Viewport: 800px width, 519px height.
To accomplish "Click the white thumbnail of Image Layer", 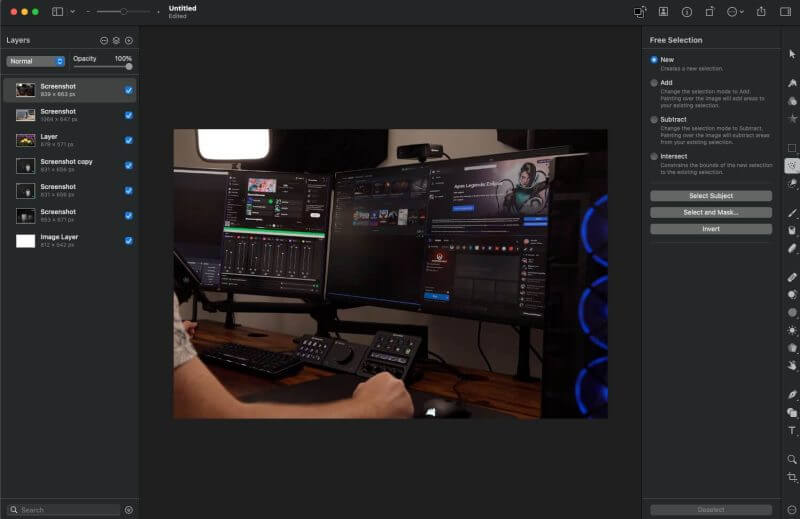I will point(26,241).
